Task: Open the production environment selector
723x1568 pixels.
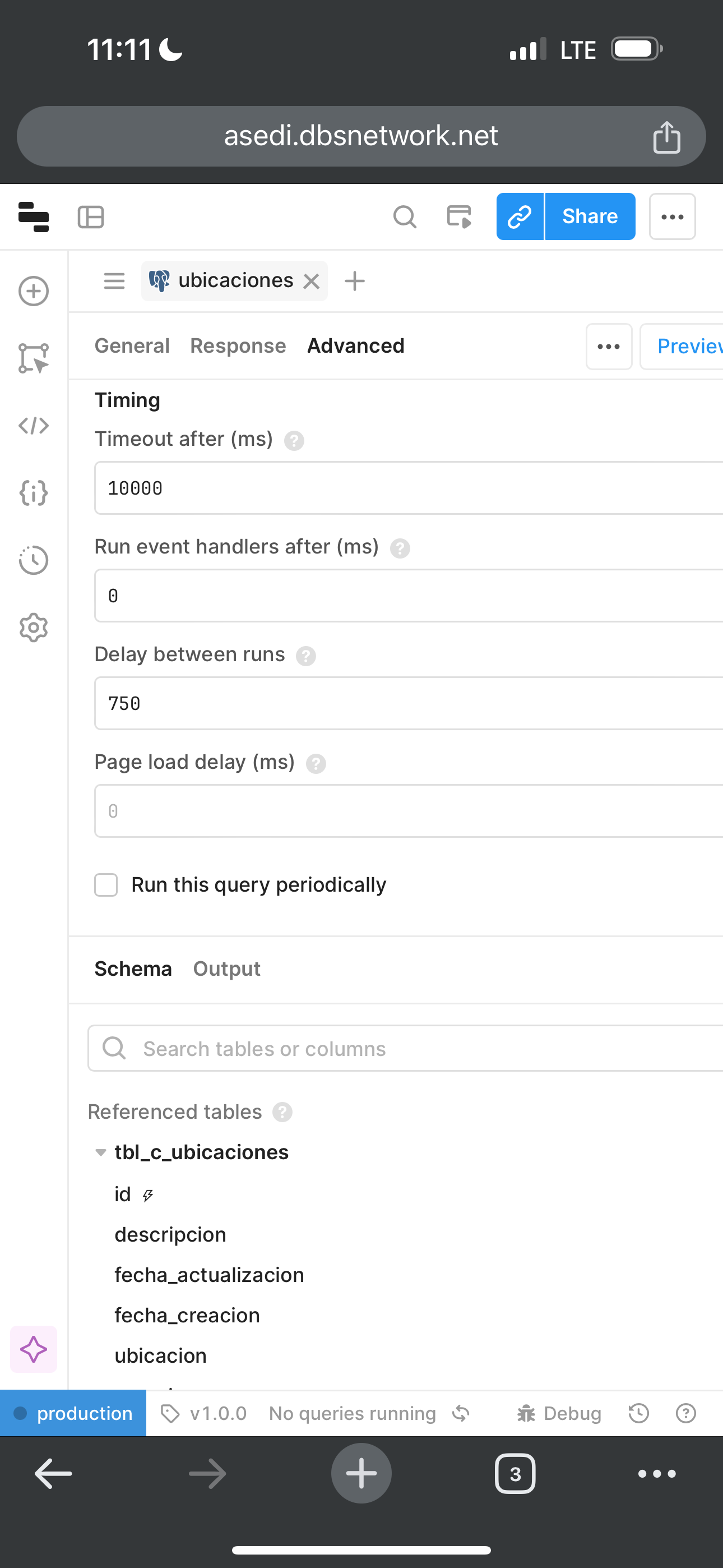Action: [x=73, y=1413]
